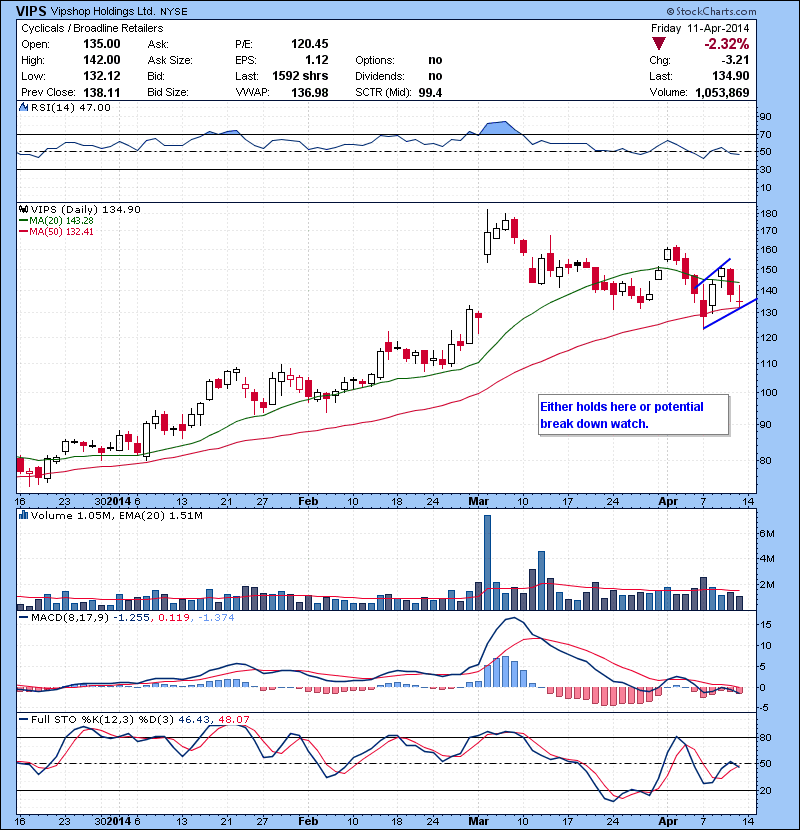The height and width of the screenshot is (830, 800).
Task: Click the RSI(14) 47.00 panel label
Action: pos(71,107)
